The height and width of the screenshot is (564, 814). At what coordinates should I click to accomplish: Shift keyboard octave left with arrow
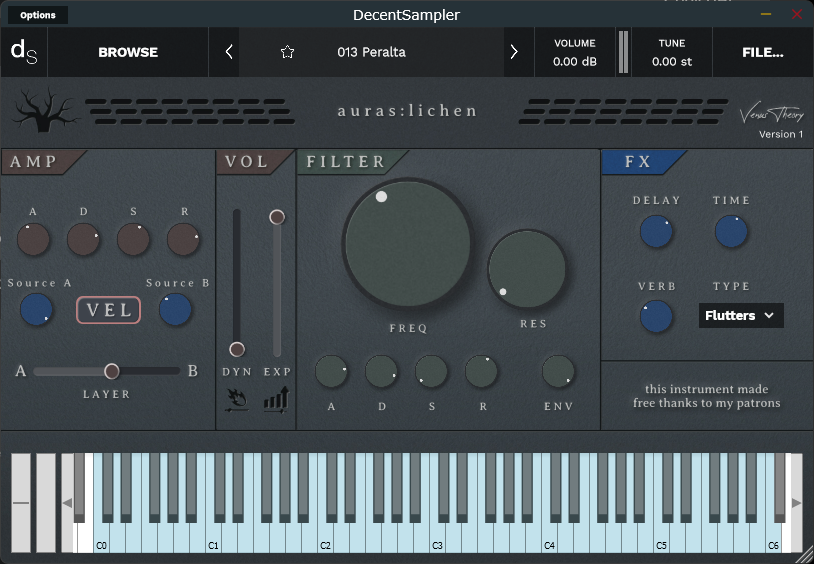67,503
